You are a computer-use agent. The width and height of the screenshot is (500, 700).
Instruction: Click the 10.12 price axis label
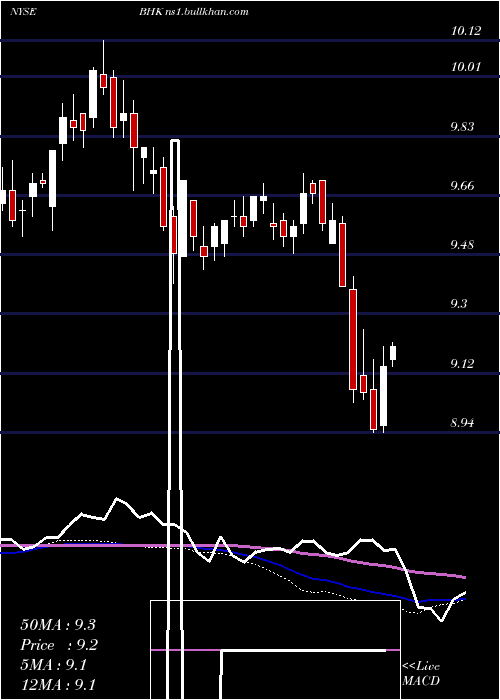466,31
